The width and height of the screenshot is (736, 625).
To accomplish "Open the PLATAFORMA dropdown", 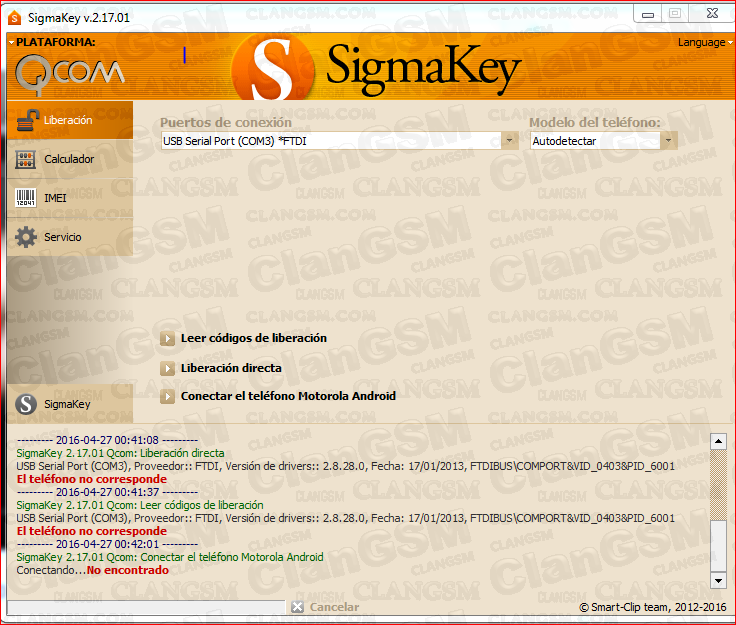I will coord(52,42).
